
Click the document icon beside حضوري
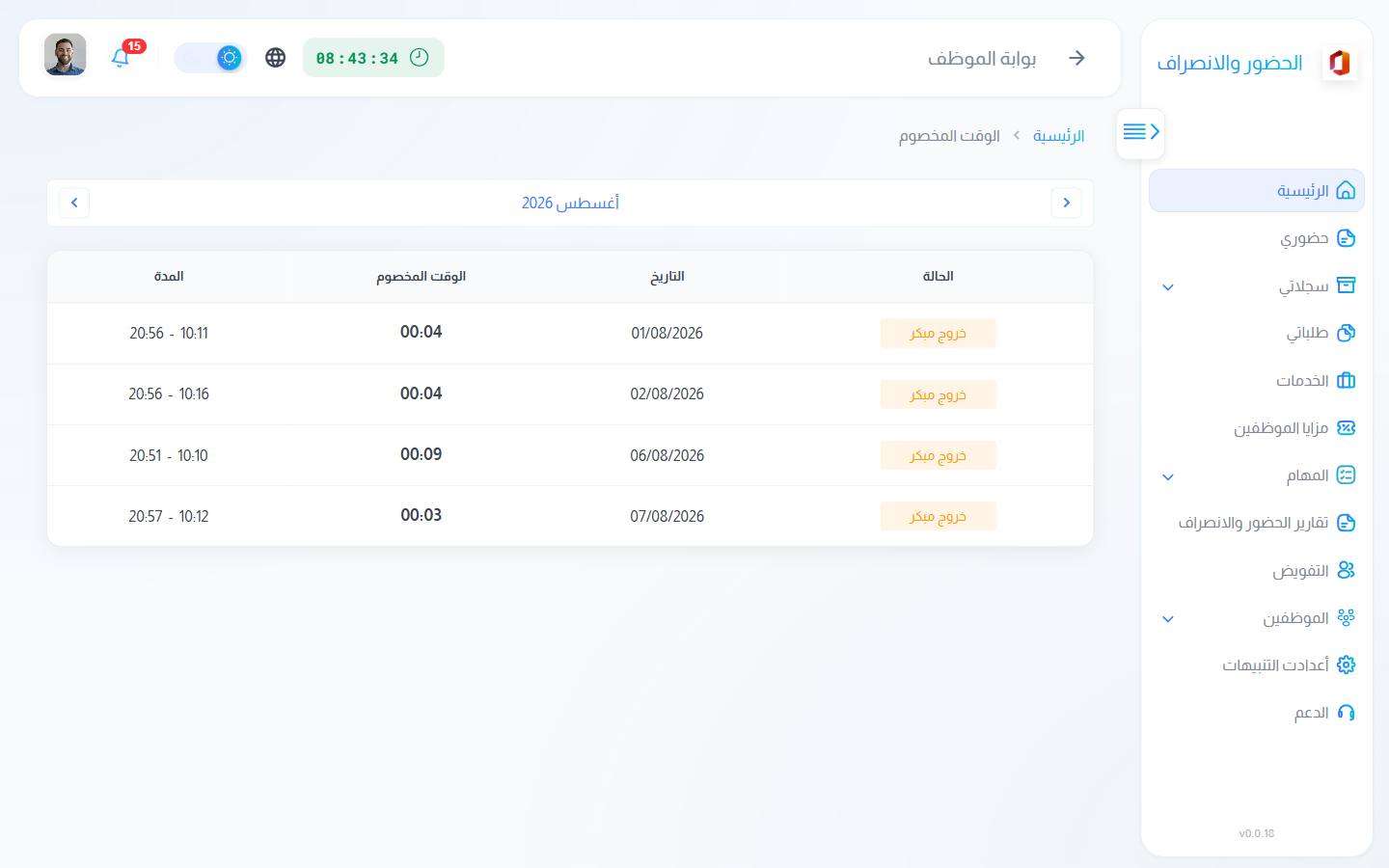pyautogui.click(x=1346, y=238)
